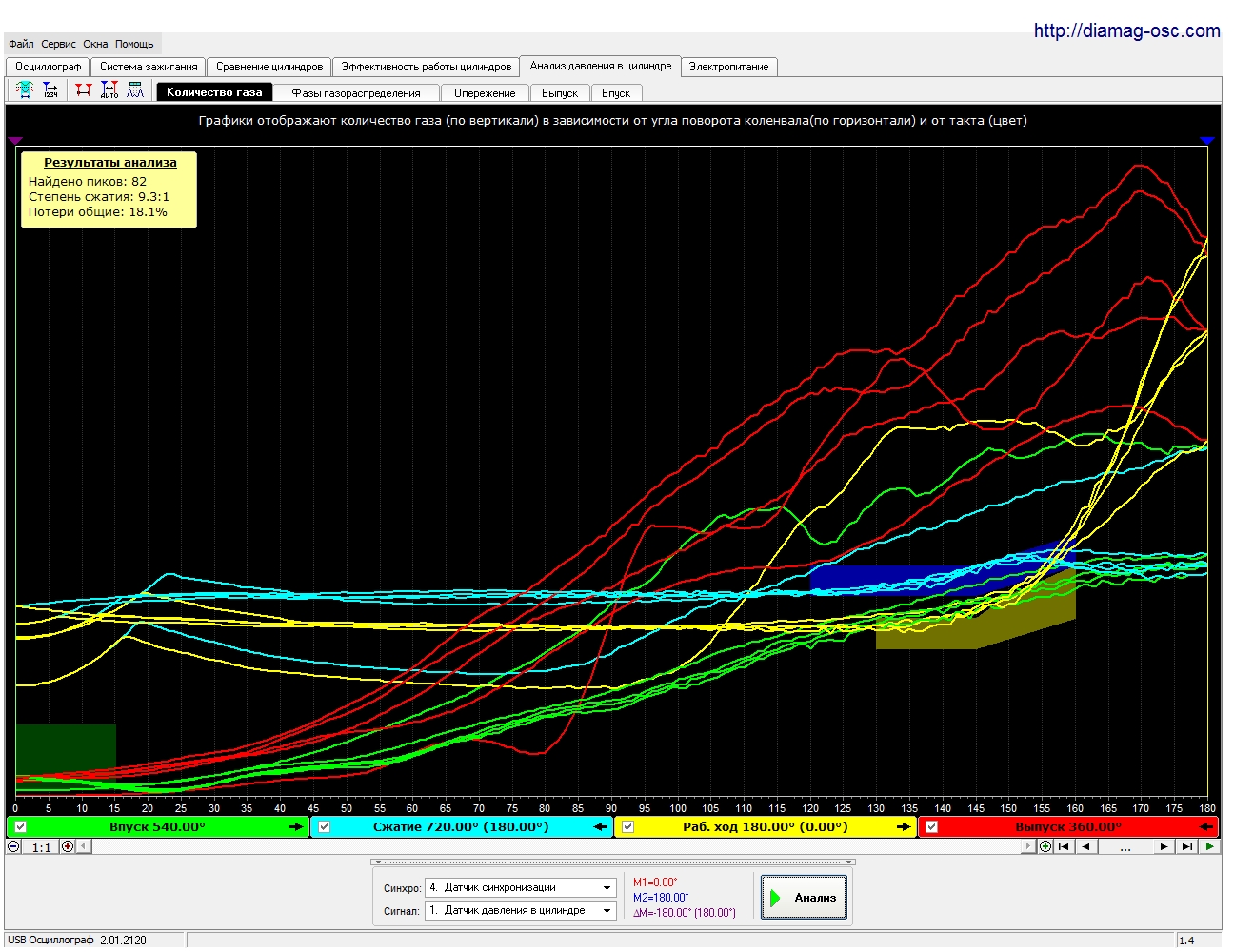Toggle the Выпуск 360.00° checkbox
The image size is (1234, 952).
pos(931,827)
